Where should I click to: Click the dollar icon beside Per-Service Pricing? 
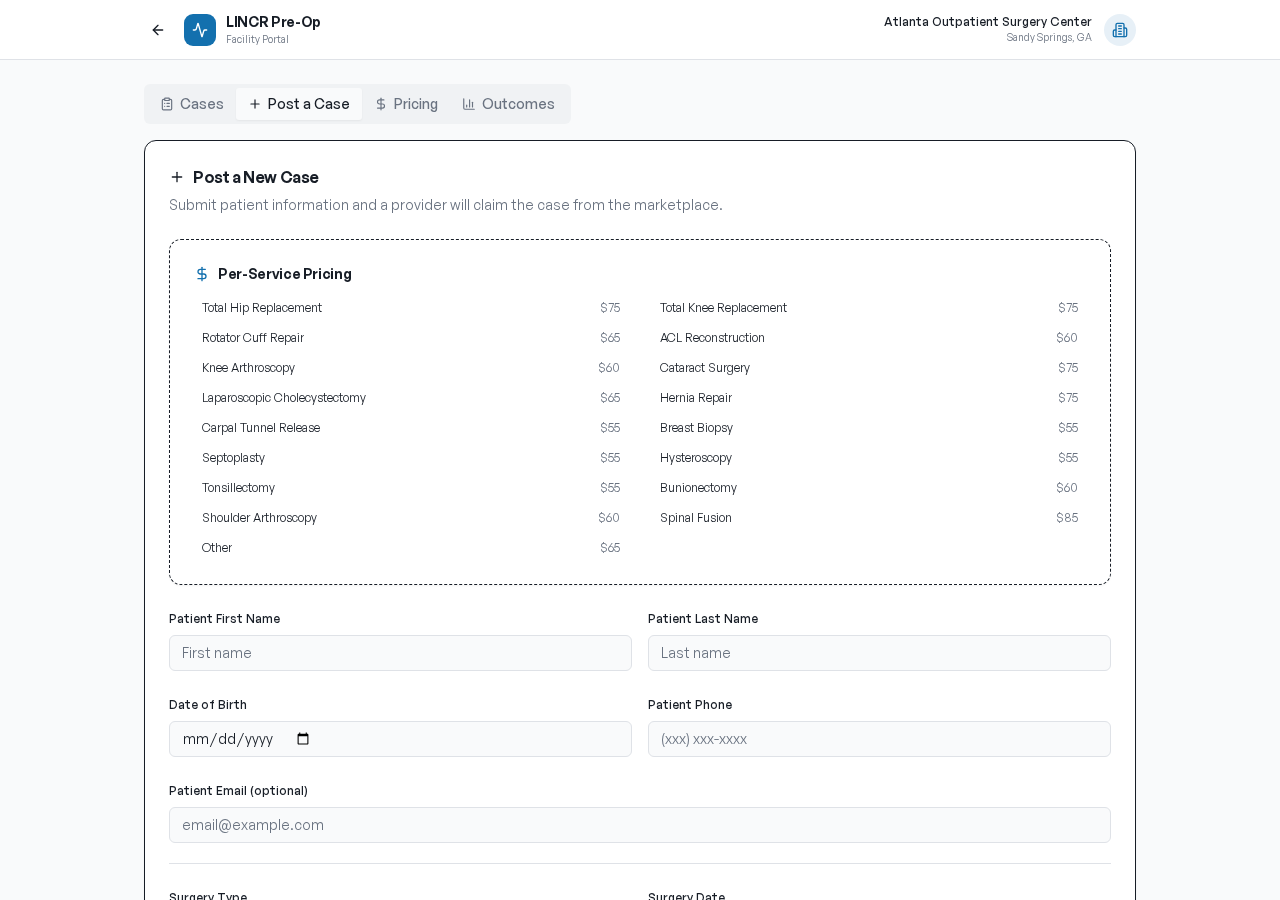coord(202,274)
